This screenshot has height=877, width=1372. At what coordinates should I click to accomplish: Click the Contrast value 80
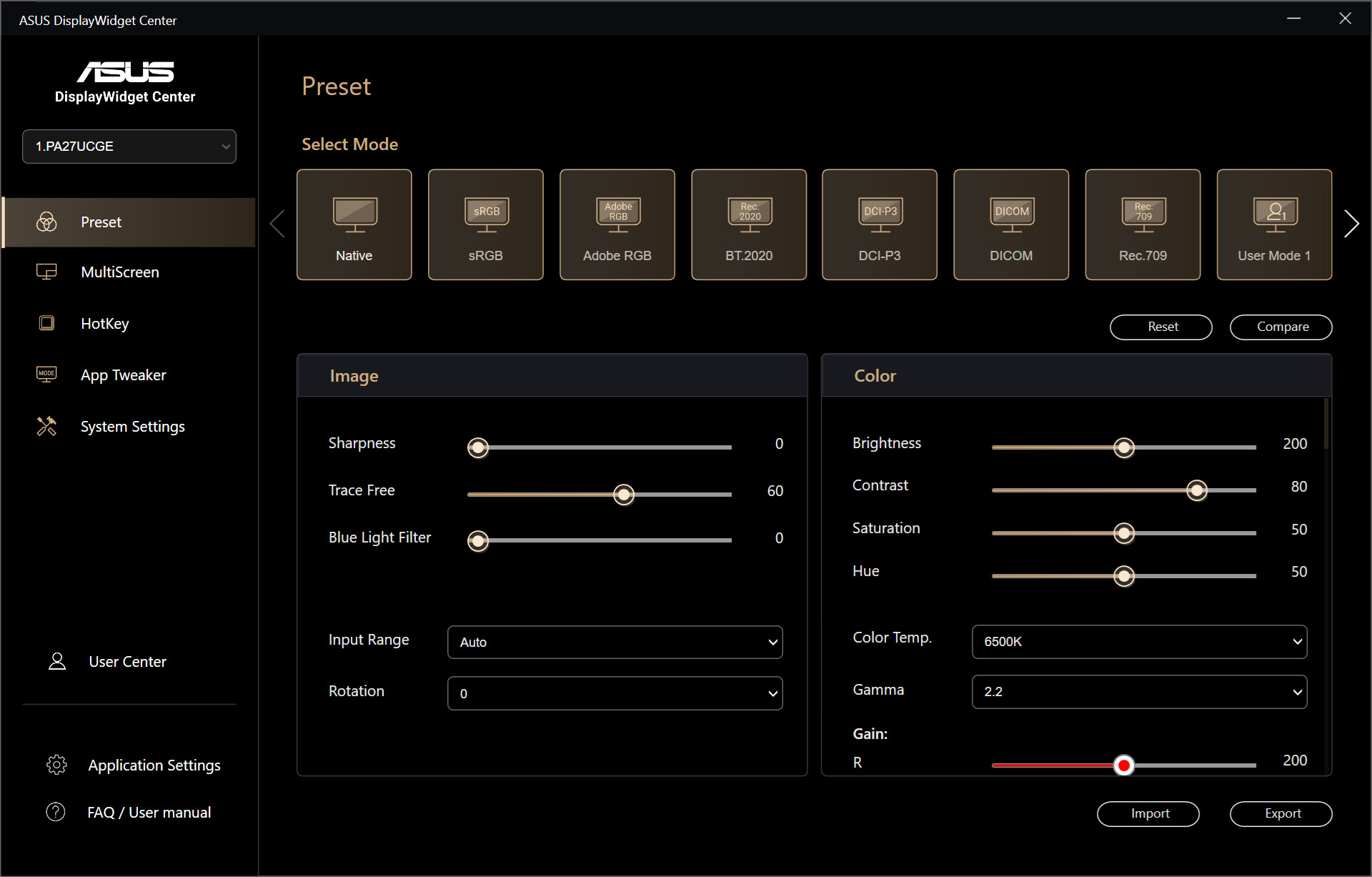[1299, 487]
